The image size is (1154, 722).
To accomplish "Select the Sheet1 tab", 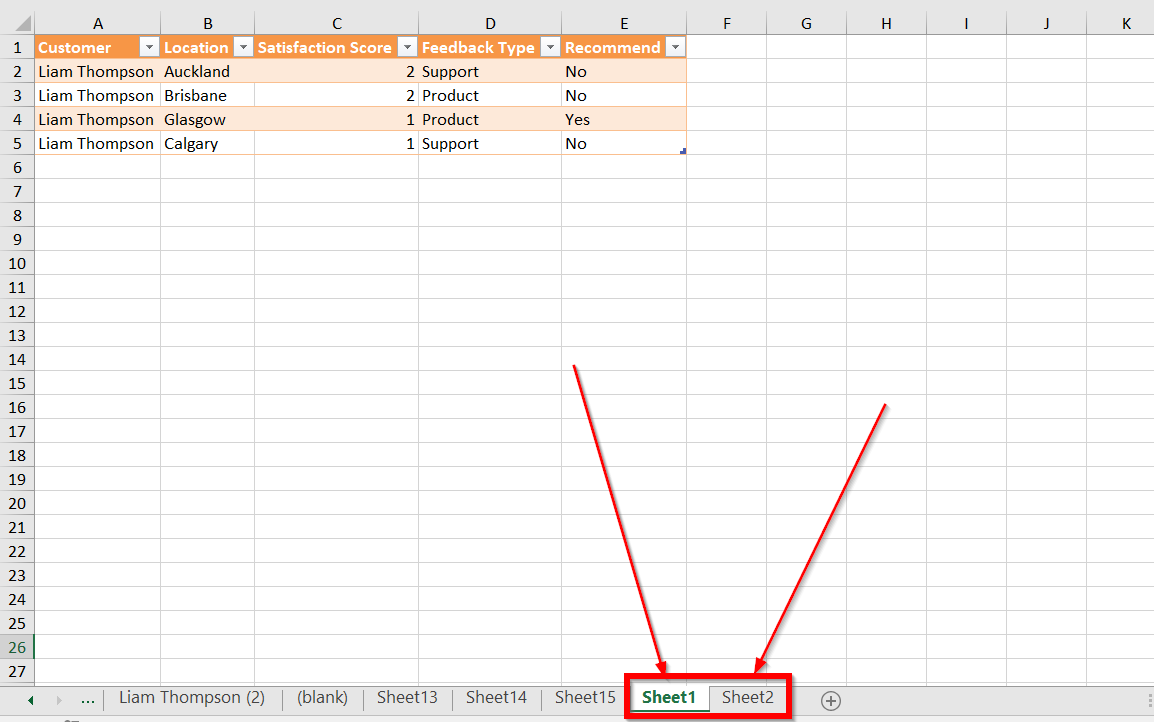I will [668, 698].
